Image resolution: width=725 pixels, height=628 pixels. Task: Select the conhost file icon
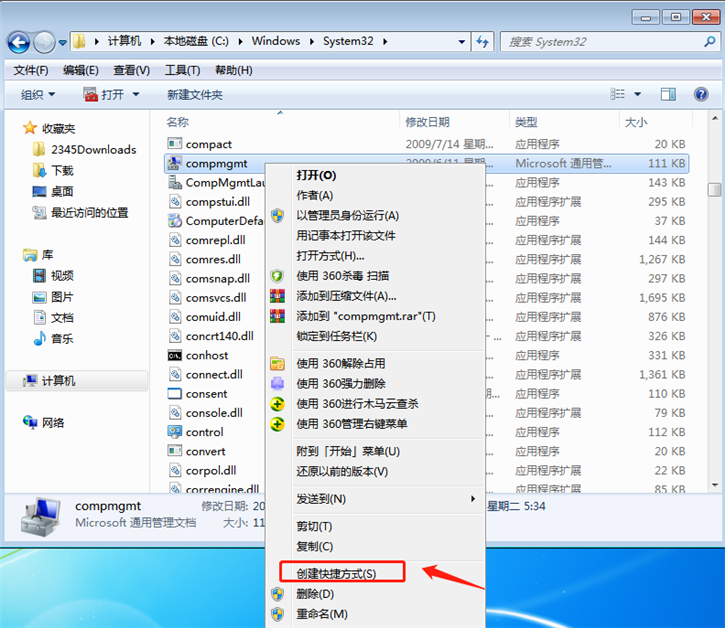pyautogui.click(x=174, y=355)
